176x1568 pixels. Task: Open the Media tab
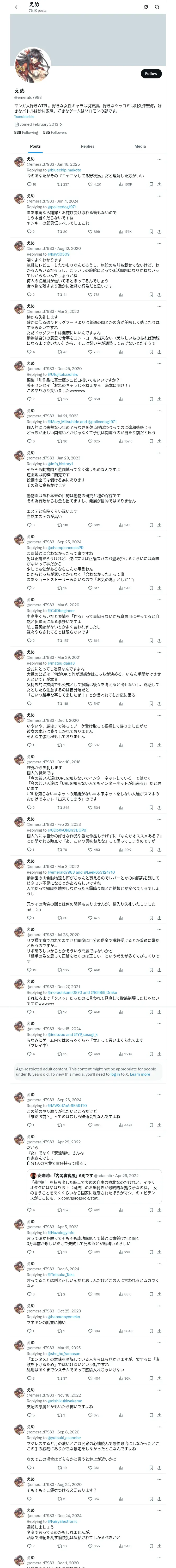(139, 146)
